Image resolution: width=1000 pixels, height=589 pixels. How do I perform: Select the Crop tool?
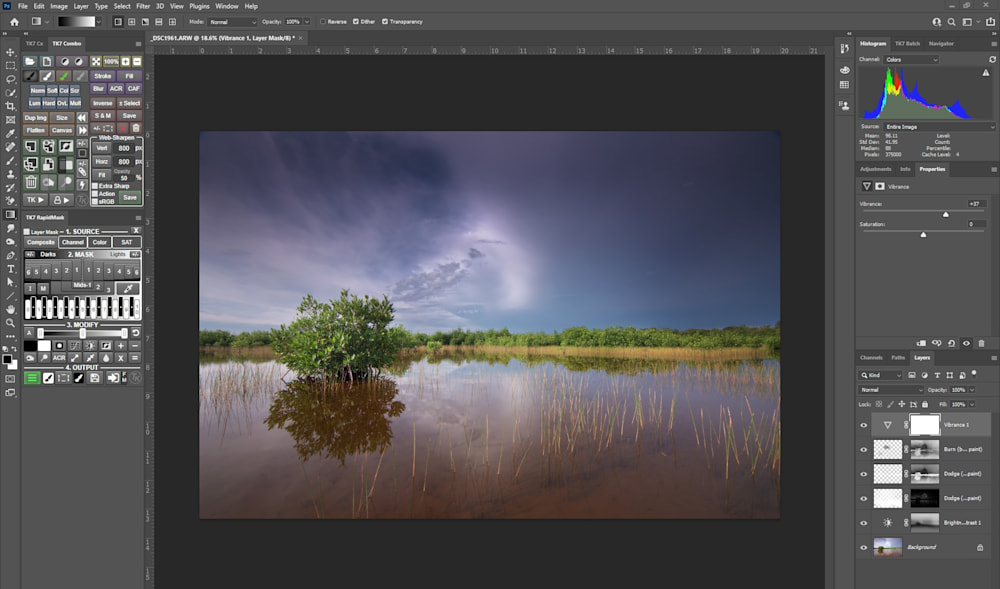tap(10, 106)
